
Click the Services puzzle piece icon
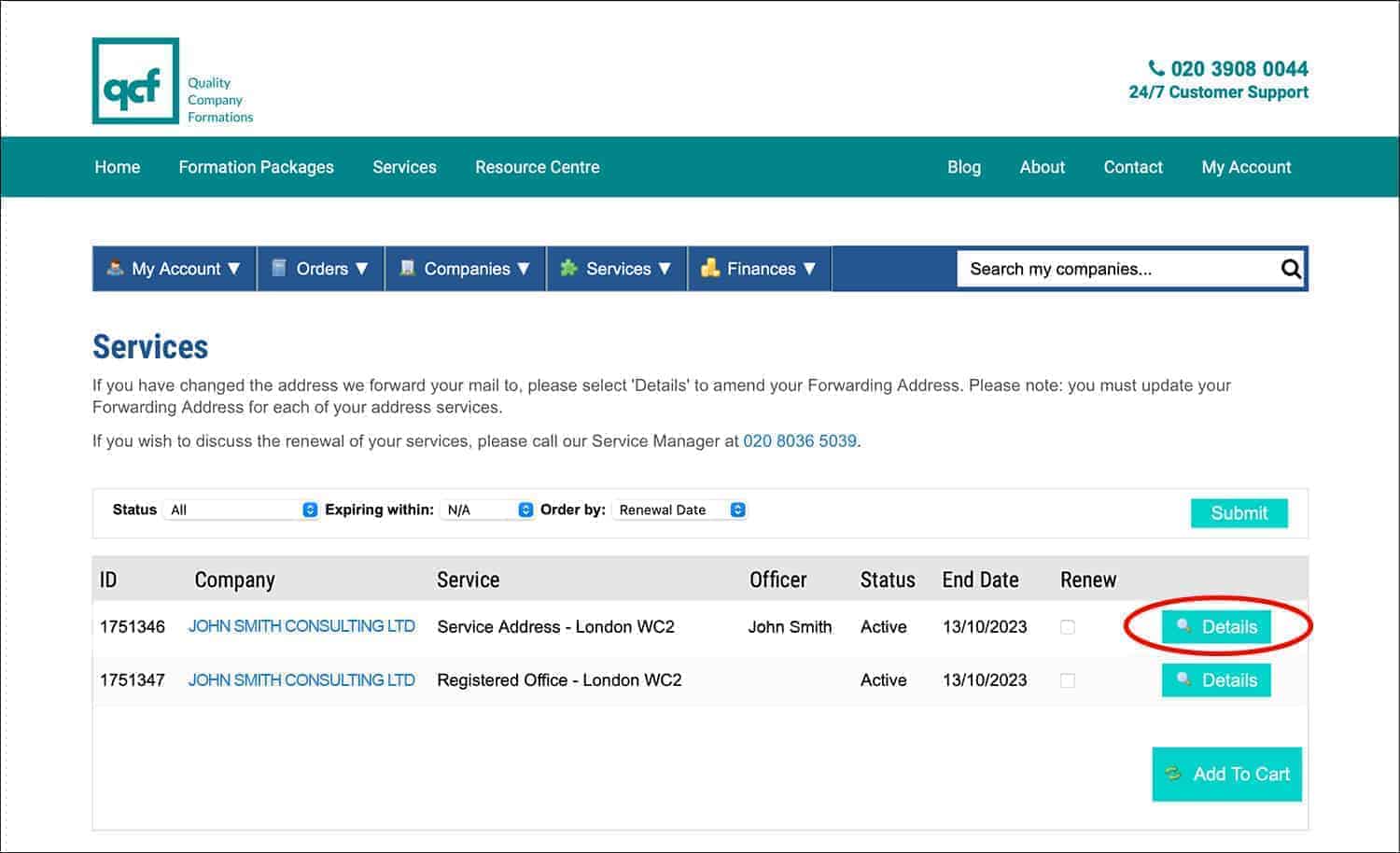pos(570,268)
